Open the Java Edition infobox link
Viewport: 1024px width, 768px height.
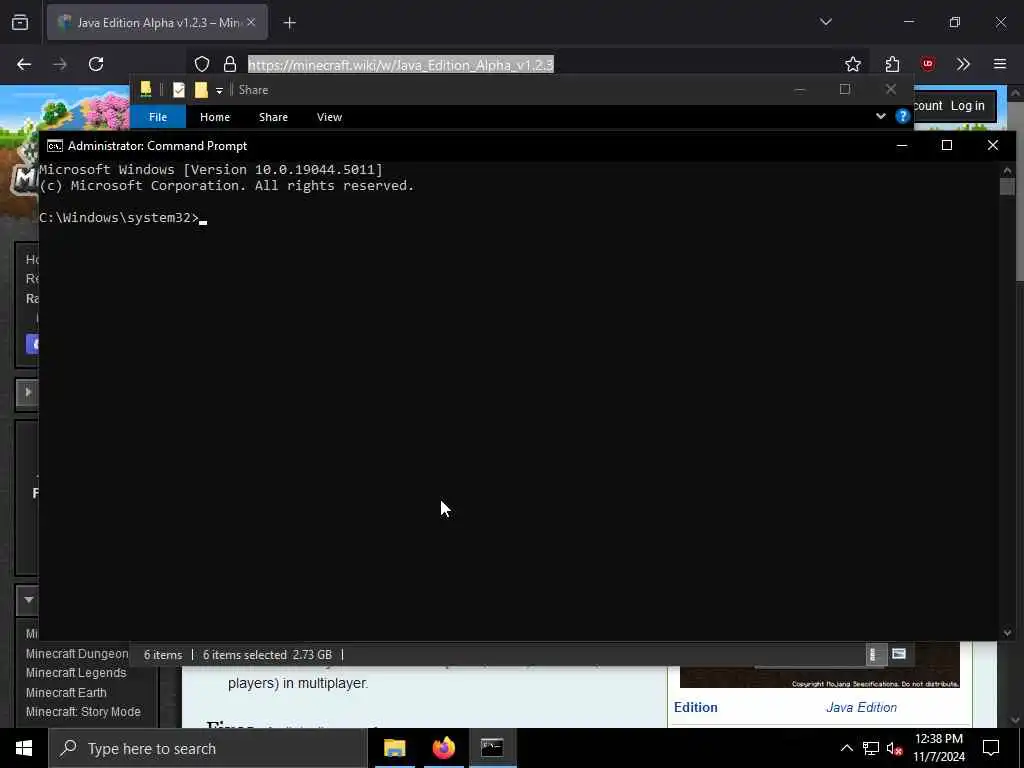tap(861, 707)
